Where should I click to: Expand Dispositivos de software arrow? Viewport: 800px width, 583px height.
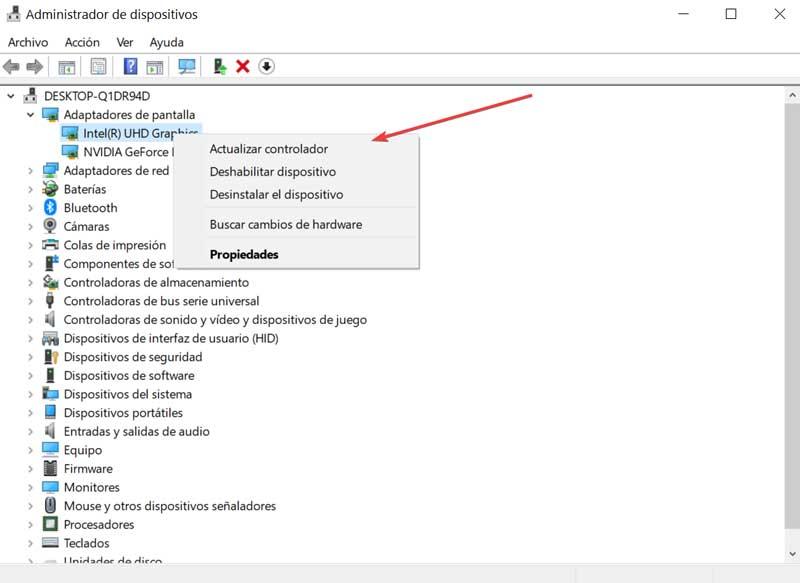(x=30, y=376)
